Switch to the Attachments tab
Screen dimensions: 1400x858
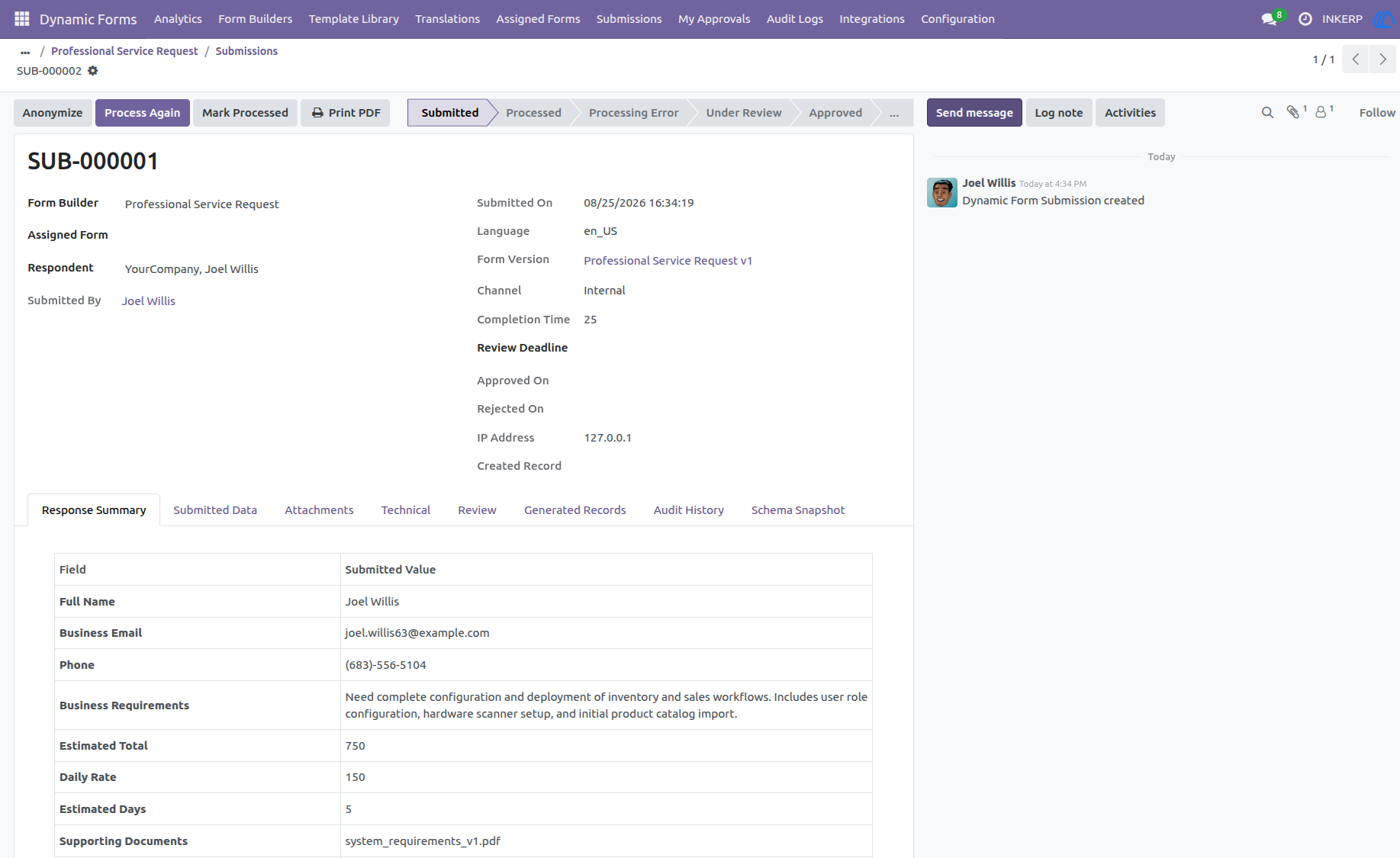pyautogui.click(x=319, y=510)
